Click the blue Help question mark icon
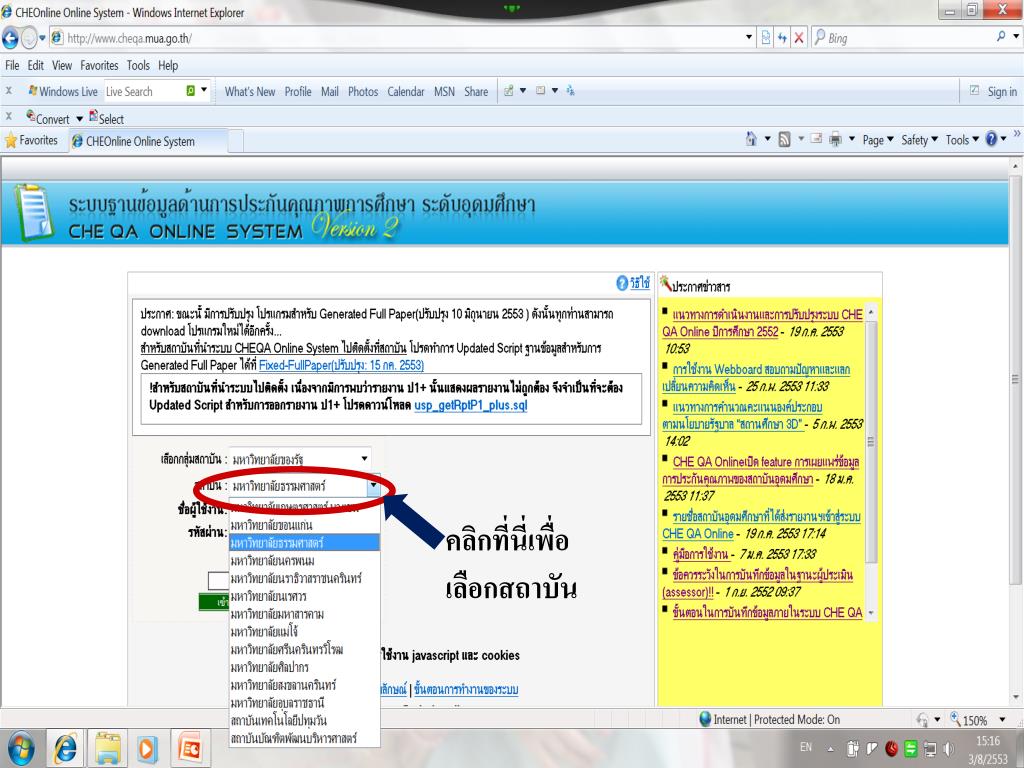 click(x=991, y=139)
